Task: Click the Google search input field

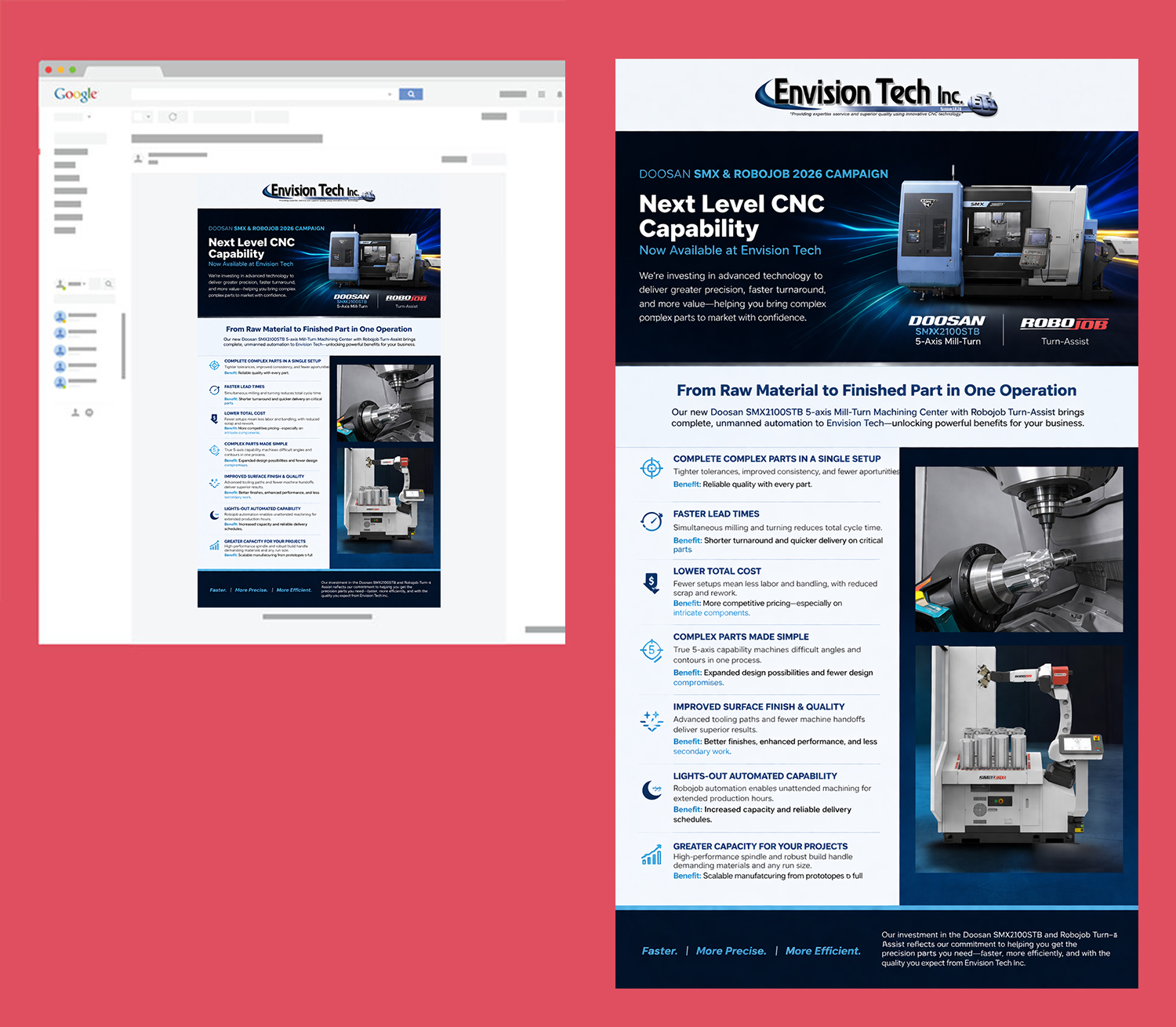Action: click(x=264, y=94)
